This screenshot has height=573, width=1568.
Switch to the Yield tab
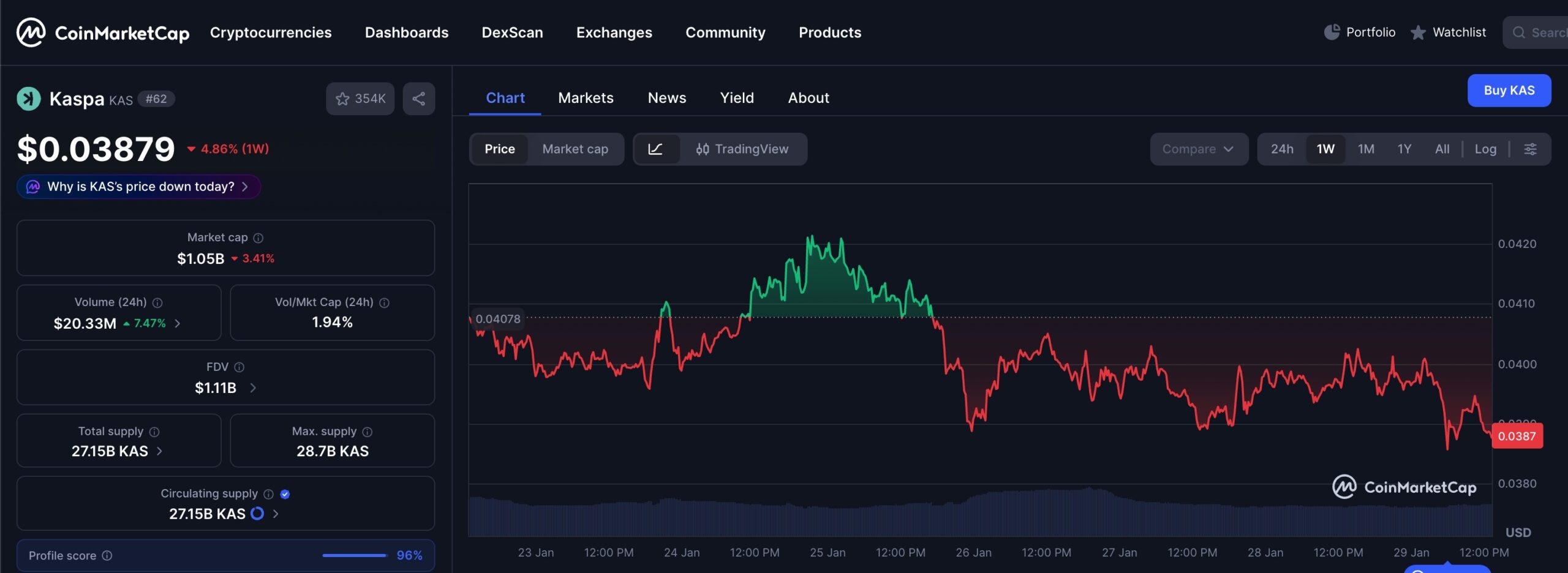(x=737, y=98)
